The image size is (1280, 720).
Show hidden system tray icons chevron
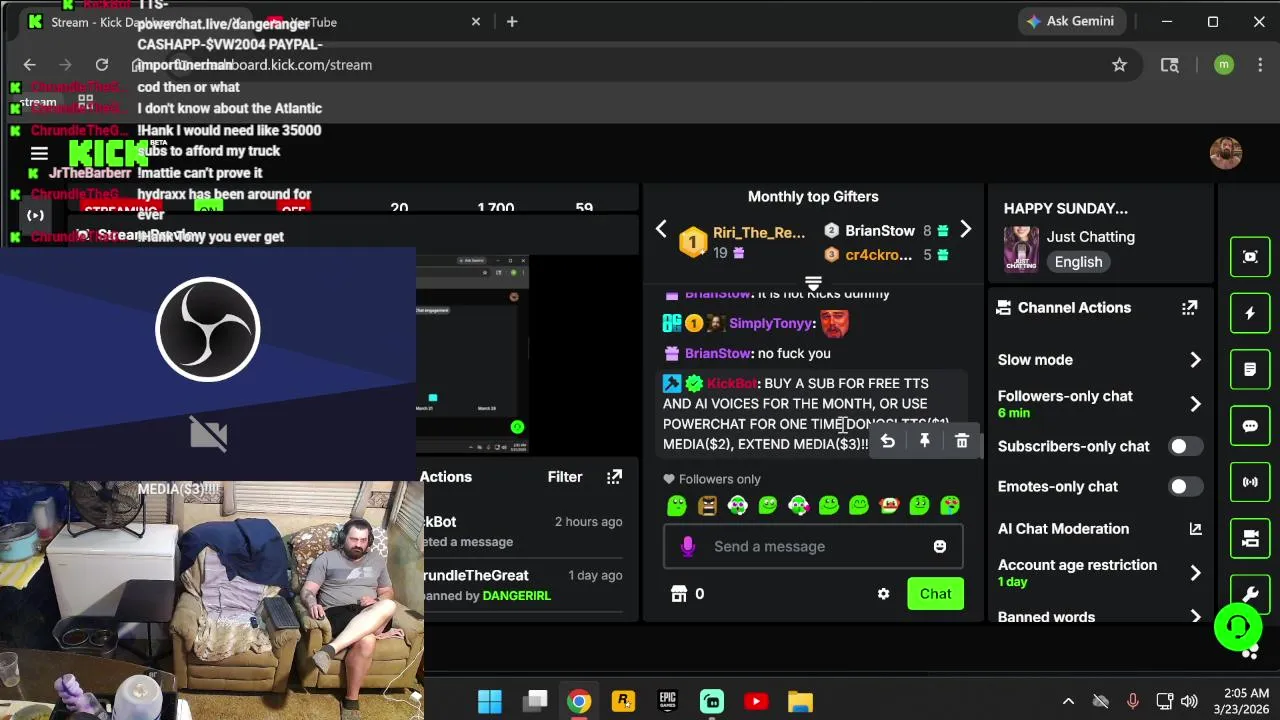(x=1068, y=701)
